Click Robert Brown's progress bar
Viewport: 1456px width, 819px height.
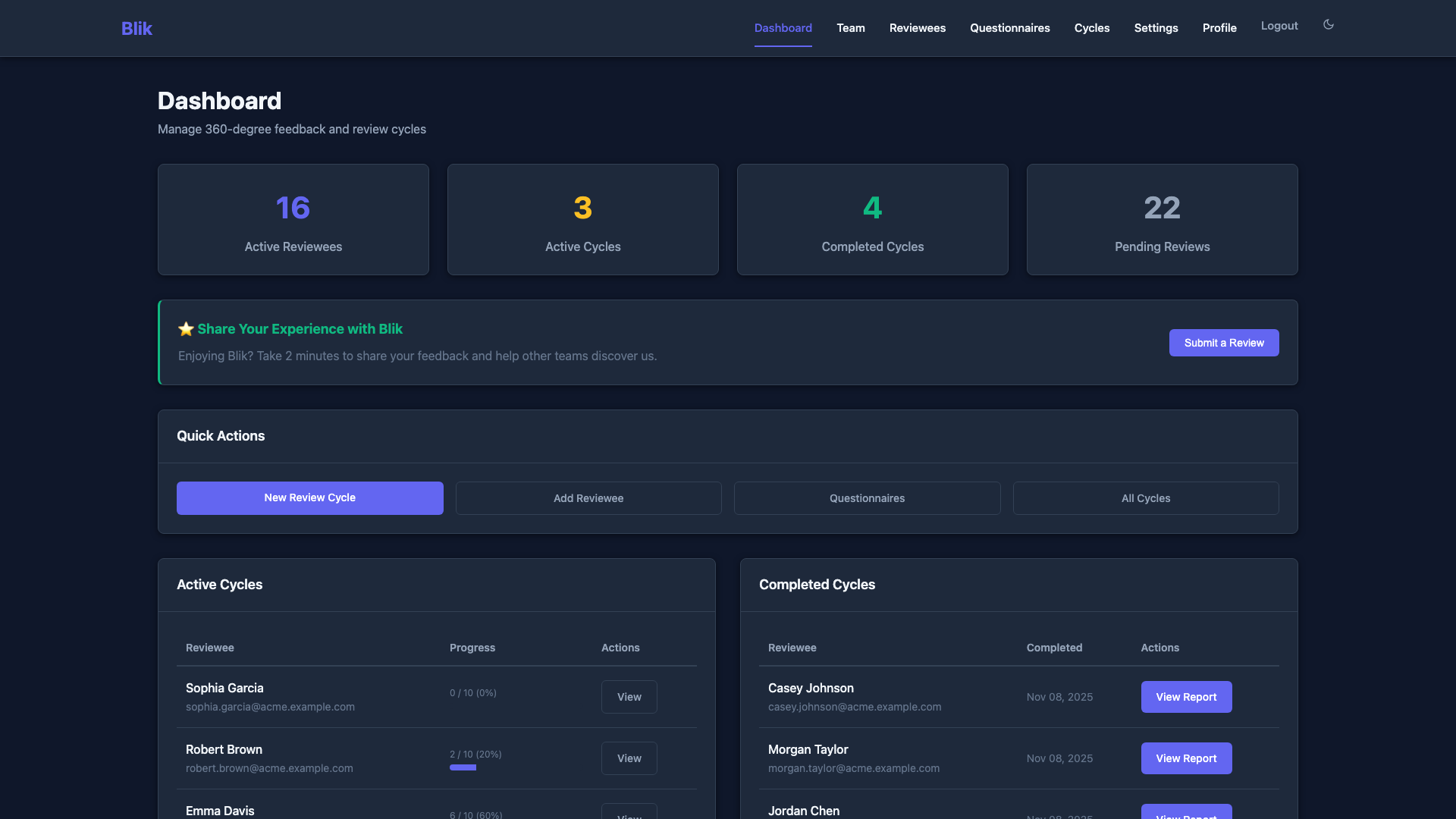[463, 767]
